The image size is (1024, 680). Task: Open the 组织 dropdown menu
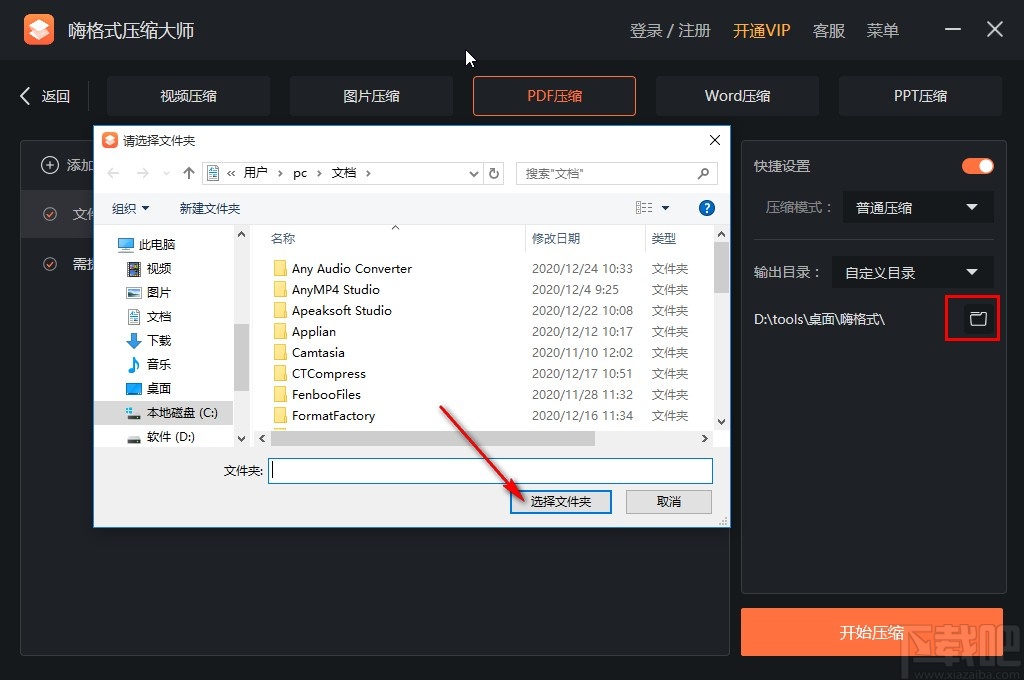[131, 208]
